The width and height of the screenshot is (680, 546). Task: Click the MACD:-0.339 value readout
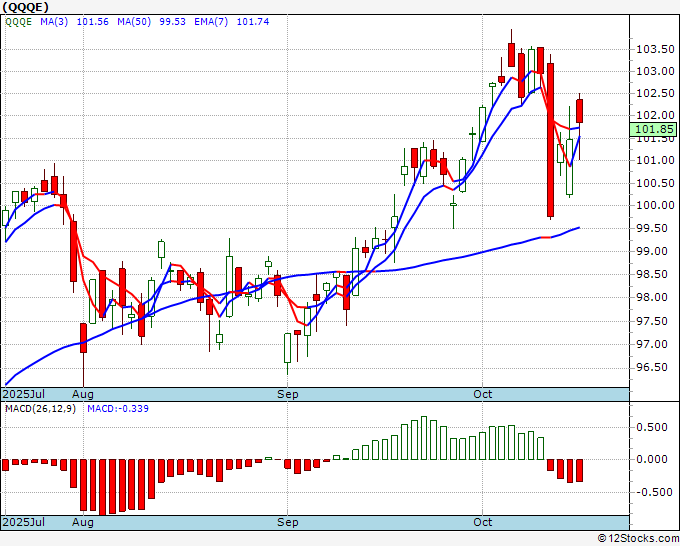pos(118,409)
